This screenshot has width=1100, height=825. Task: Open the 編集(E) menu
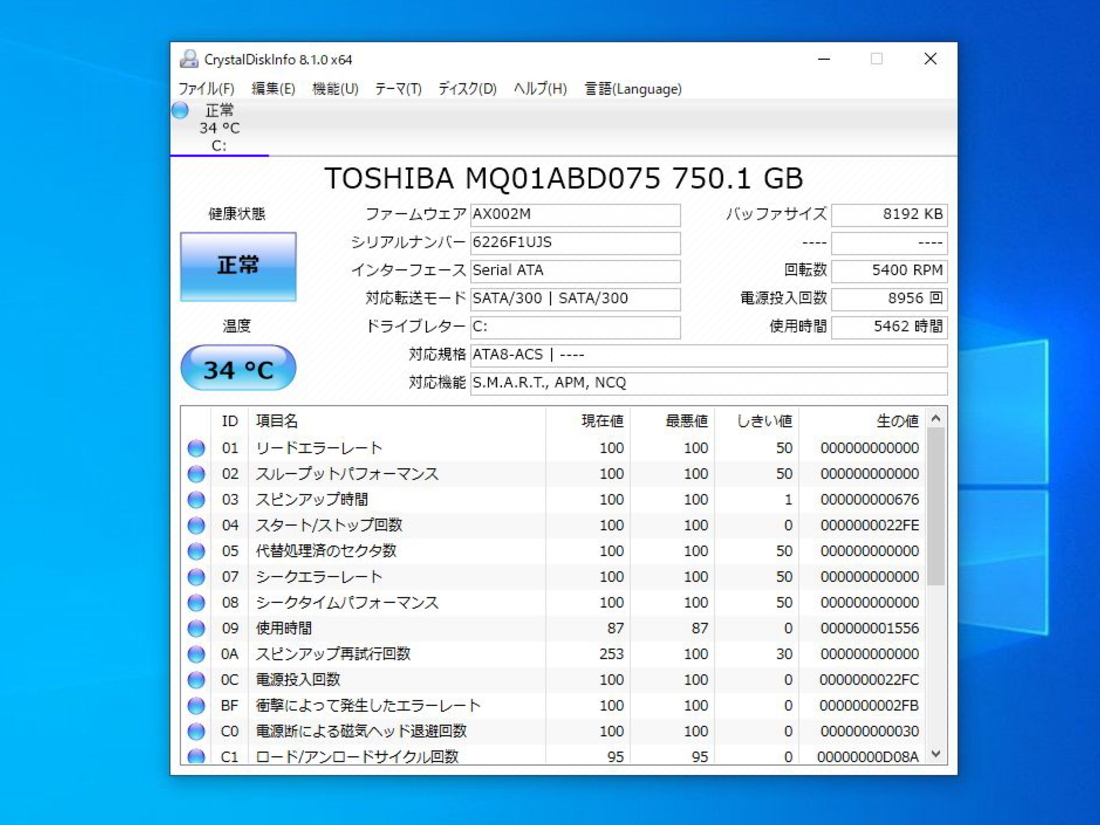[x=273, y=89]
